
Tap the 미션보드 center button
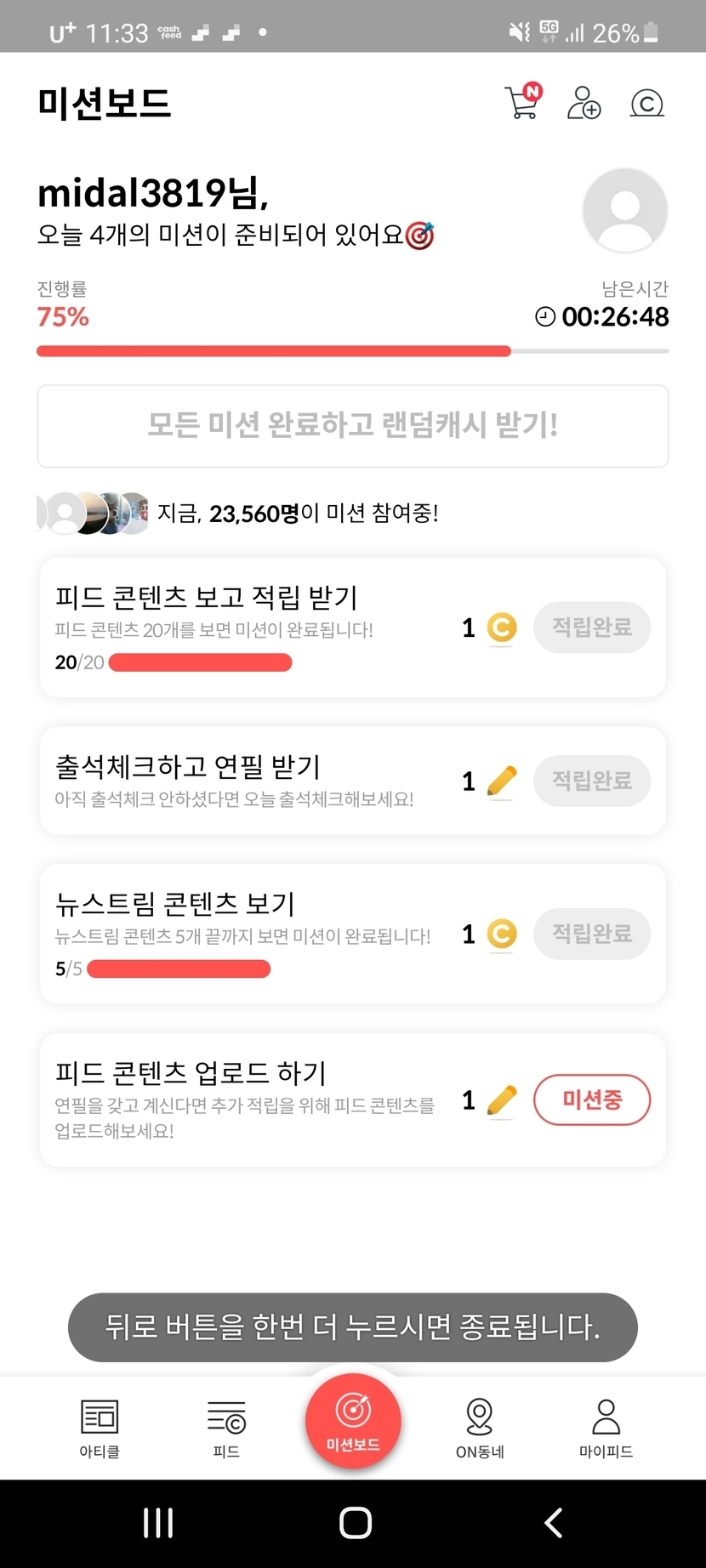[x=353, y=1421]
